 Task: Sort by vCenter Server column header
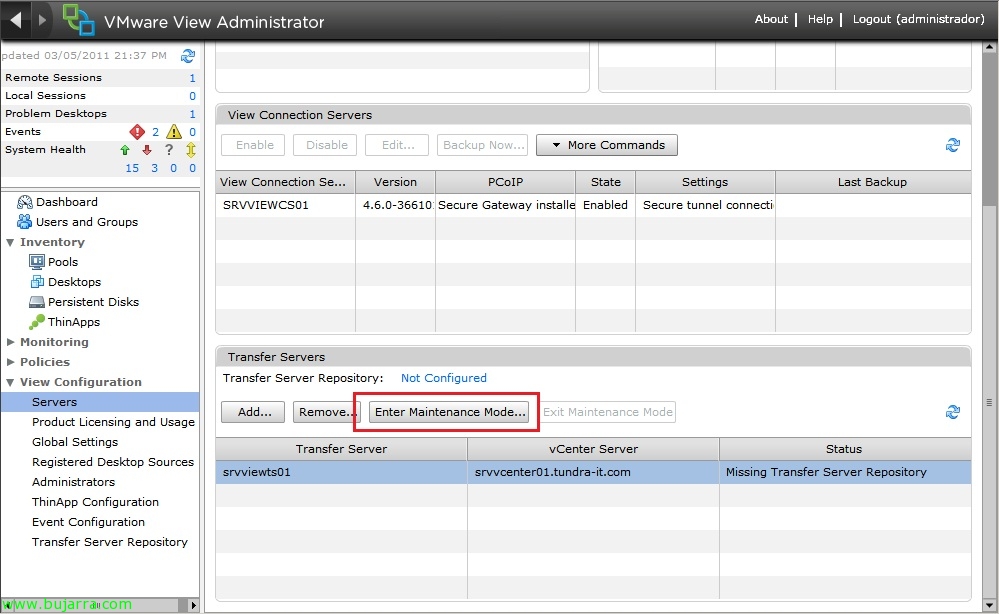593,449
